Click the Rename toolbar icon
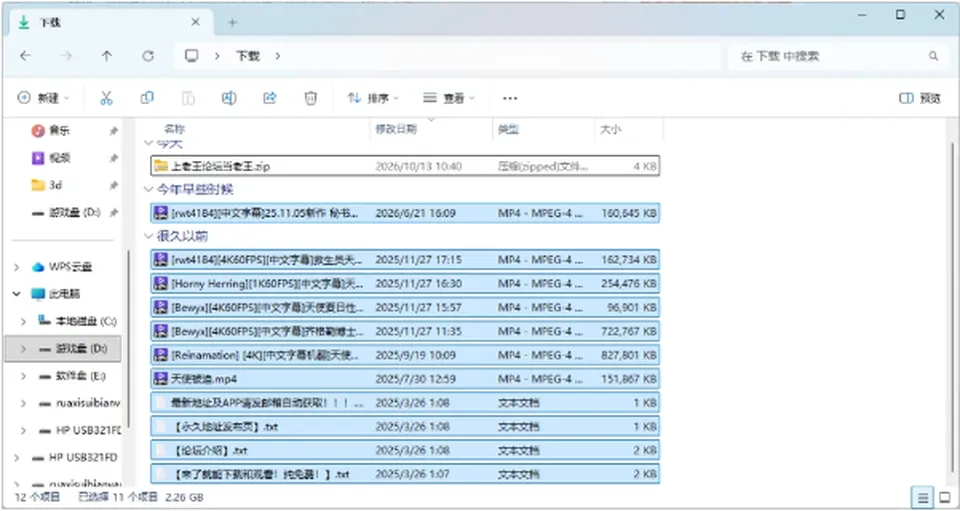 point(229,98)
